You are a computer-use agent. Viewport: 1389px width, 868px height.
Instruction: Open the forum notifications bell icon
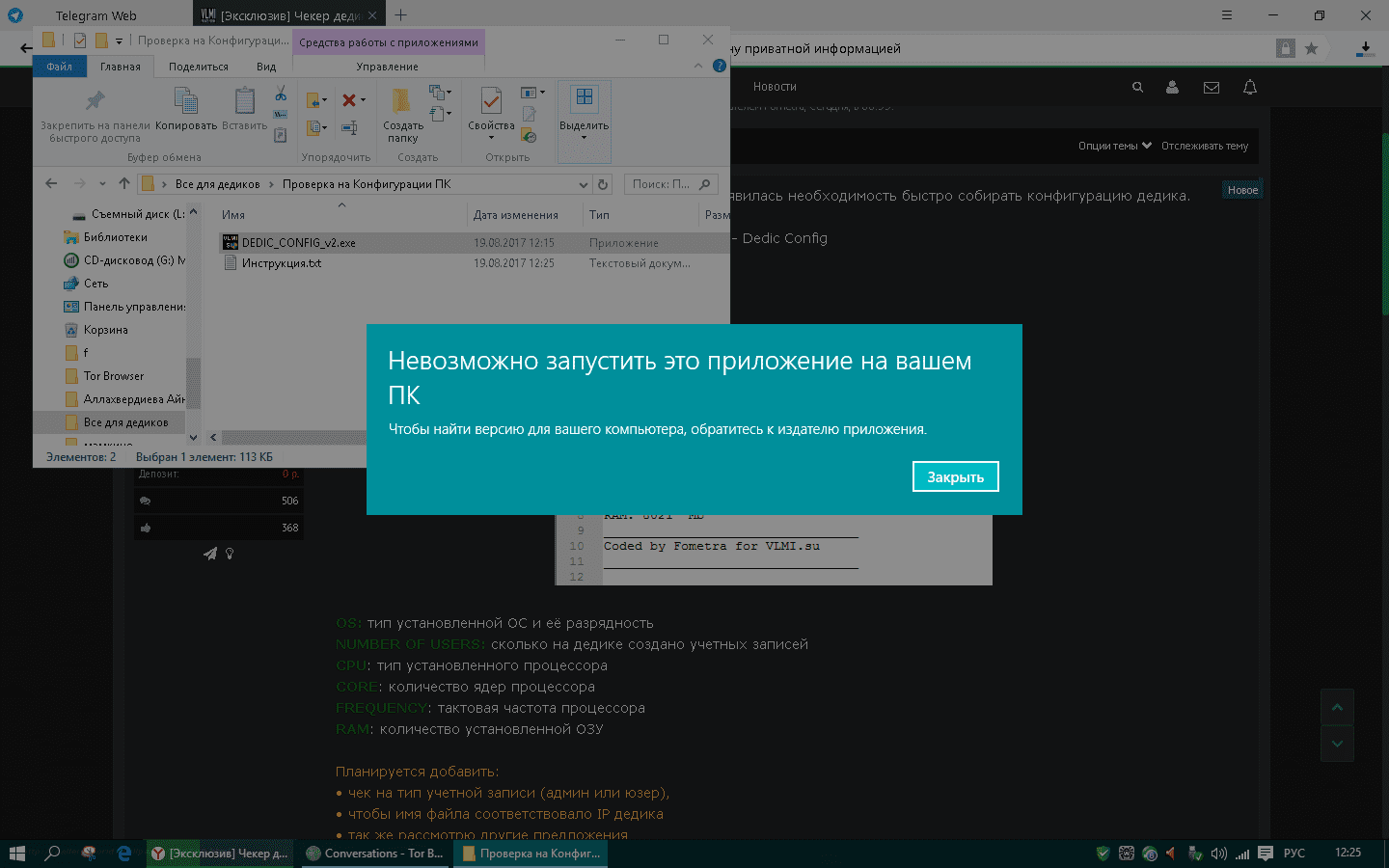pyautogui.click(x=1250, y=87)
